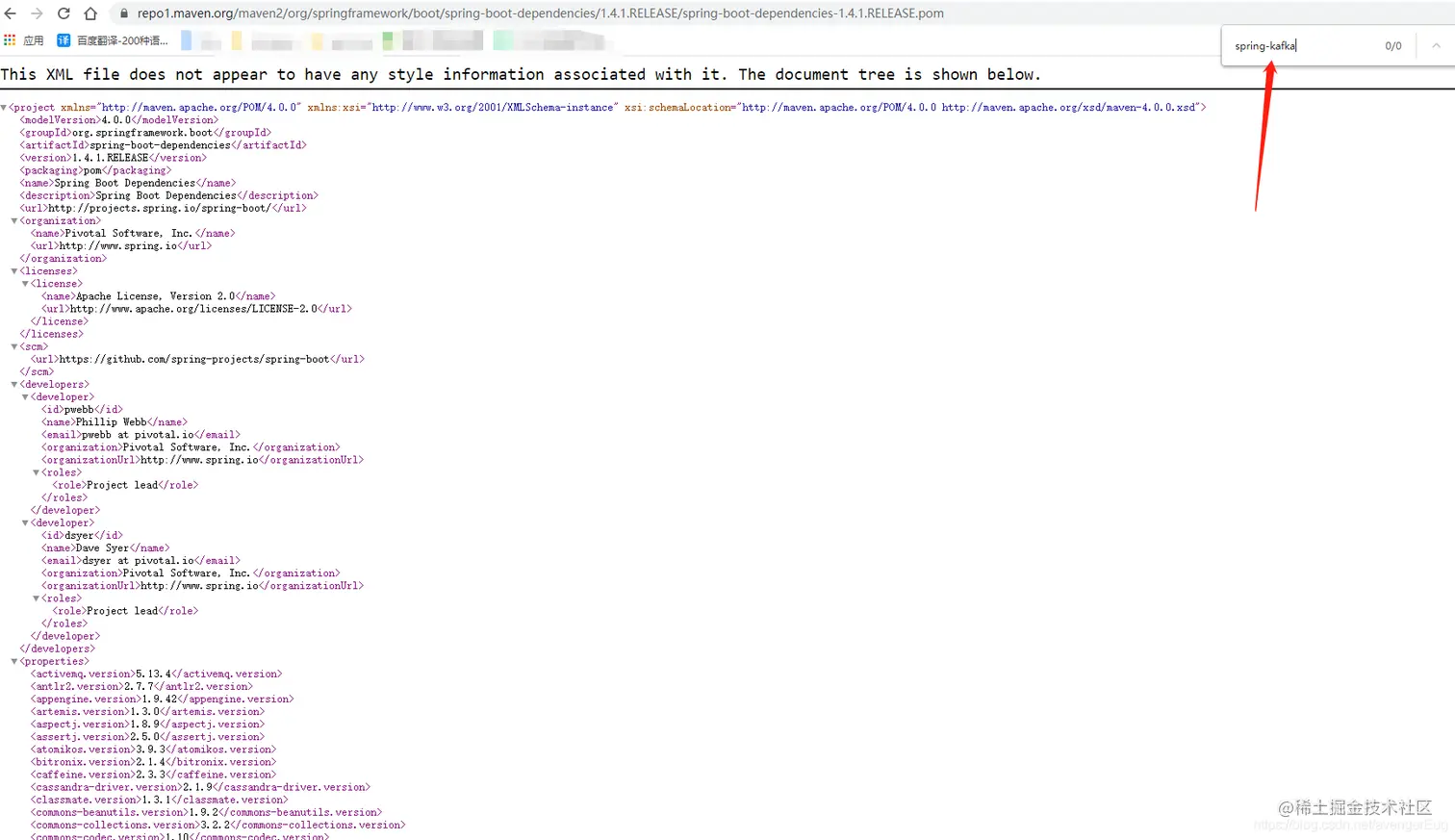Click the projects.spring.io/spring-boot url line
Screen dimensions: 1455x840
pyautogui.click(x=164, y=208)
